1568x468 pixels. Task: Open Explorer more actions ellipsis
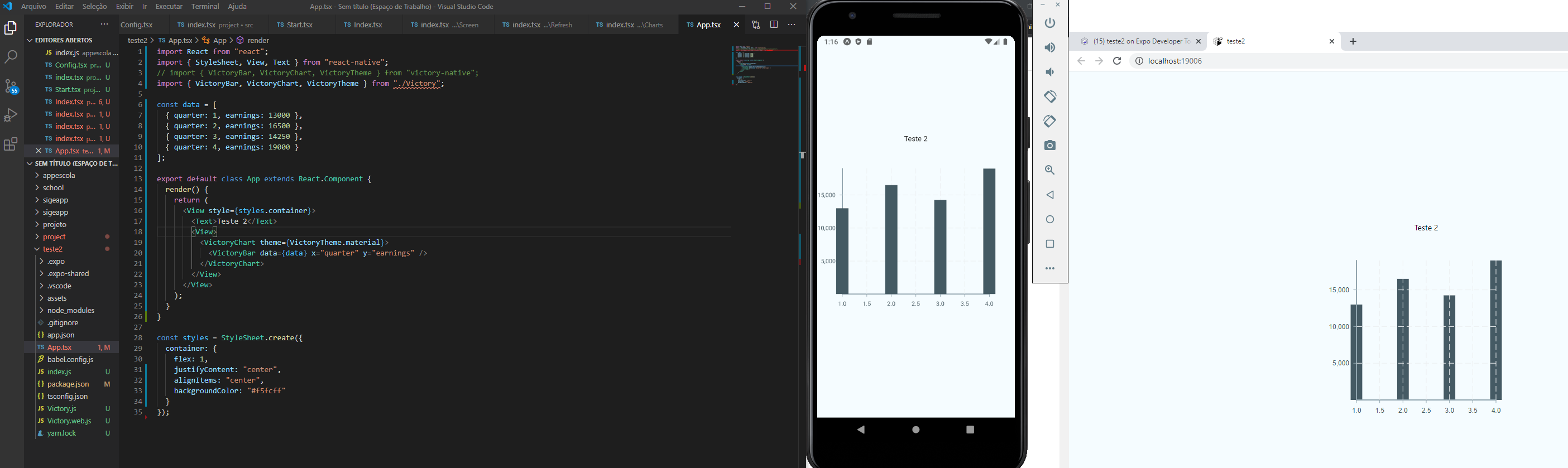(x=104, y=25)
